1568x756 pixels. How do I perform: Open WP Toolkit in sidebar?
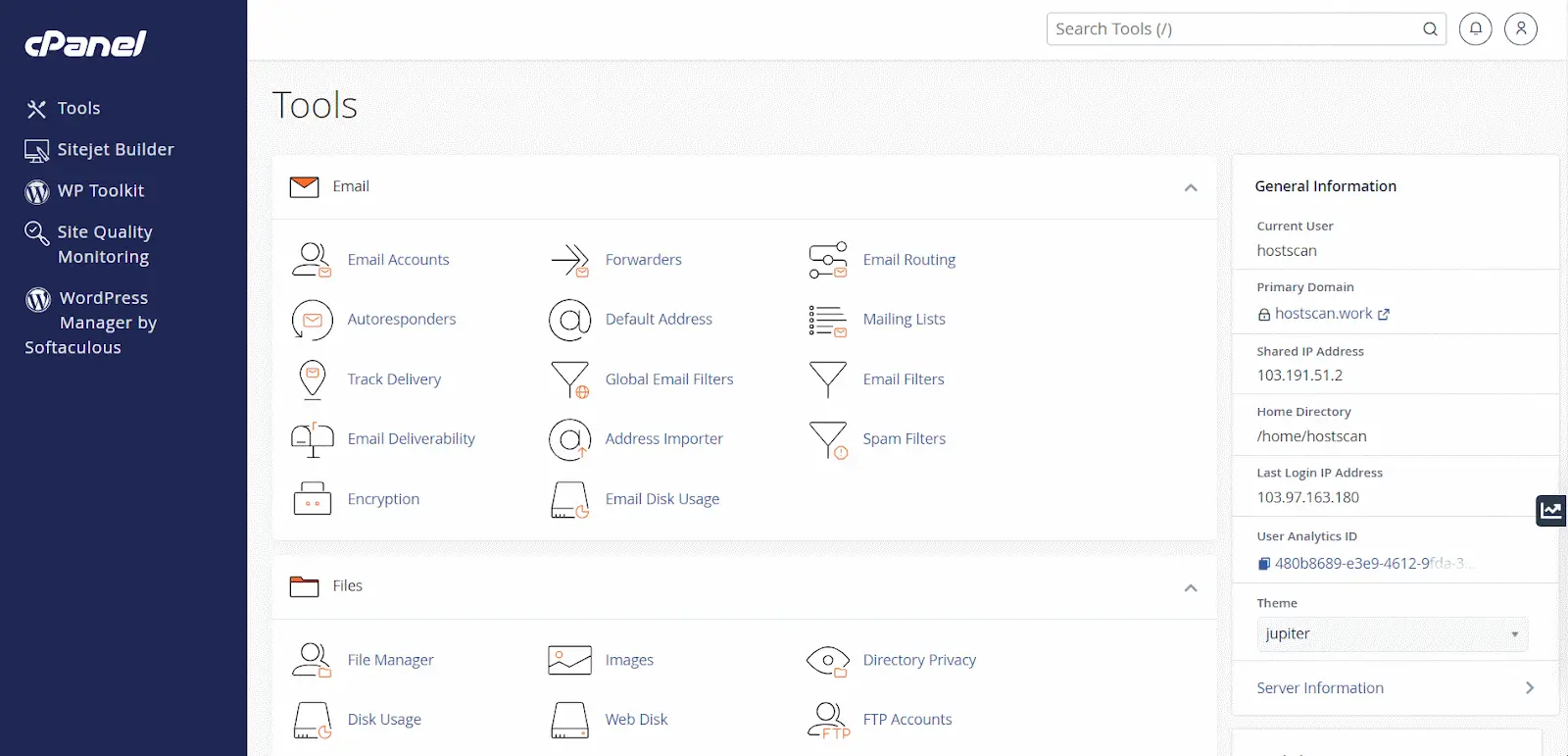point(85,191)
